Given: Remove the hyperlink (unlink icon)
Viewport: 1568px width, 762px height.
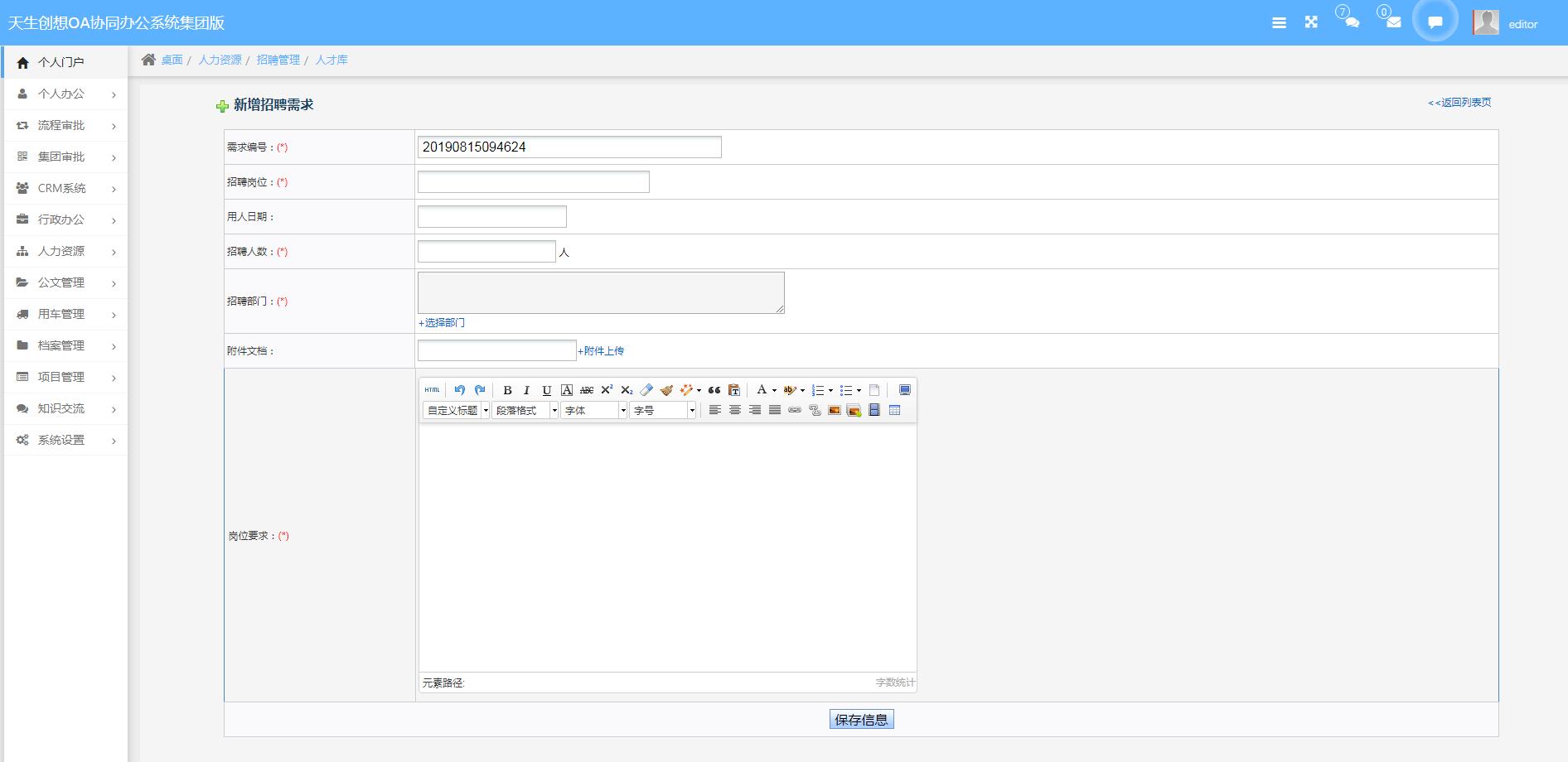Looking at the screenshot, I should (x=815, y=410).
